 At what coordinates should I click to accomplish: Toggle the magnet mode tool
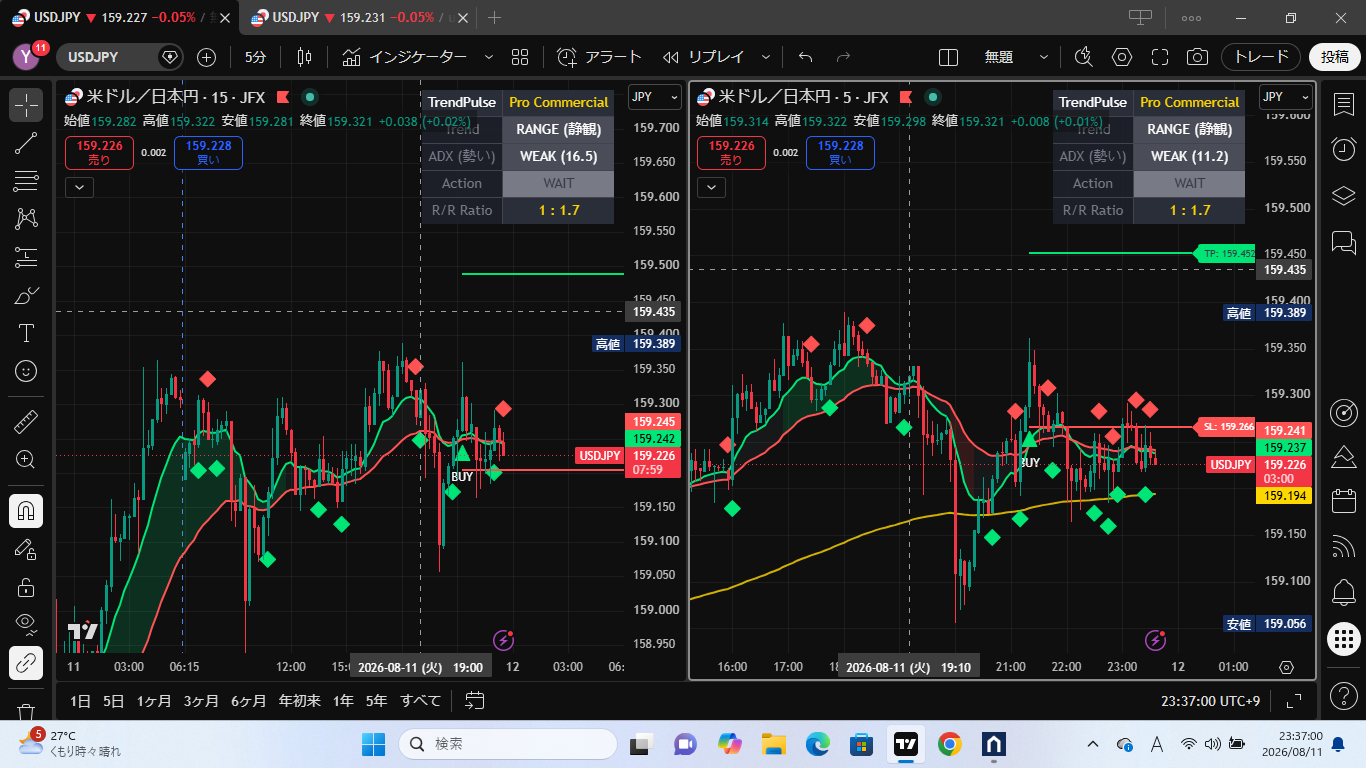point(26,511)
